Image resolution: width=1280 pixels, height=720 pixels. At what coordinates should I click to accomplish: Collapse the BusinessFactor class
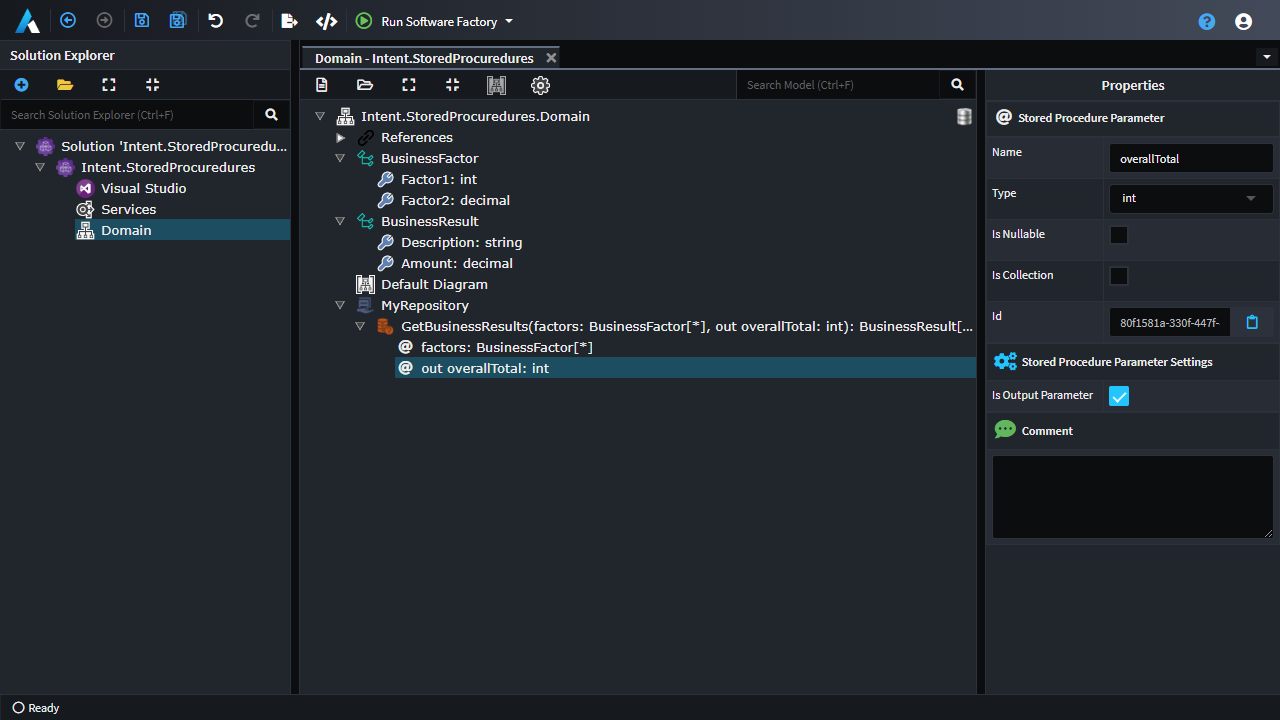pos(340,158)
